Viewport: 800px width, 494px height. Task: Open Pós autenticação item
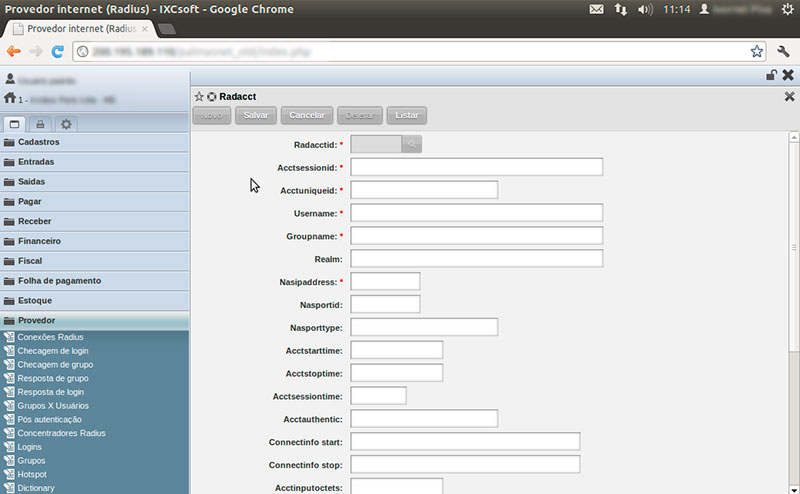49,419
